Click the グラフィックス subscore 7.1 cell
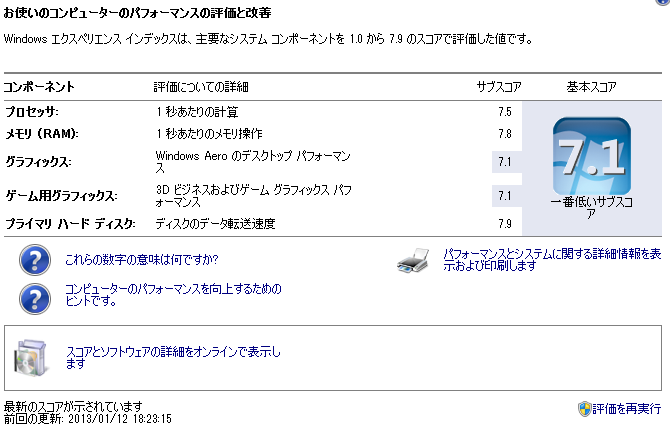Viewport: 670px width, 440px height. click(x=507, y=162)
